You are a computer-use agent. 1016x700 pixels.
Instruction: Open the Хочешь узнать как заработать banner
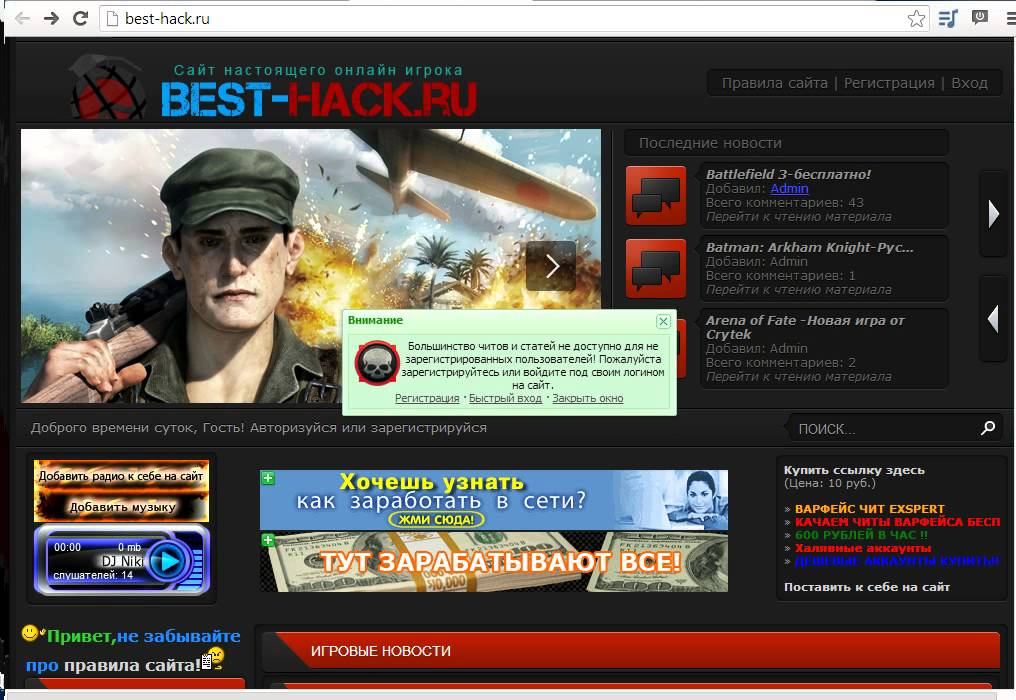(494, 500)
